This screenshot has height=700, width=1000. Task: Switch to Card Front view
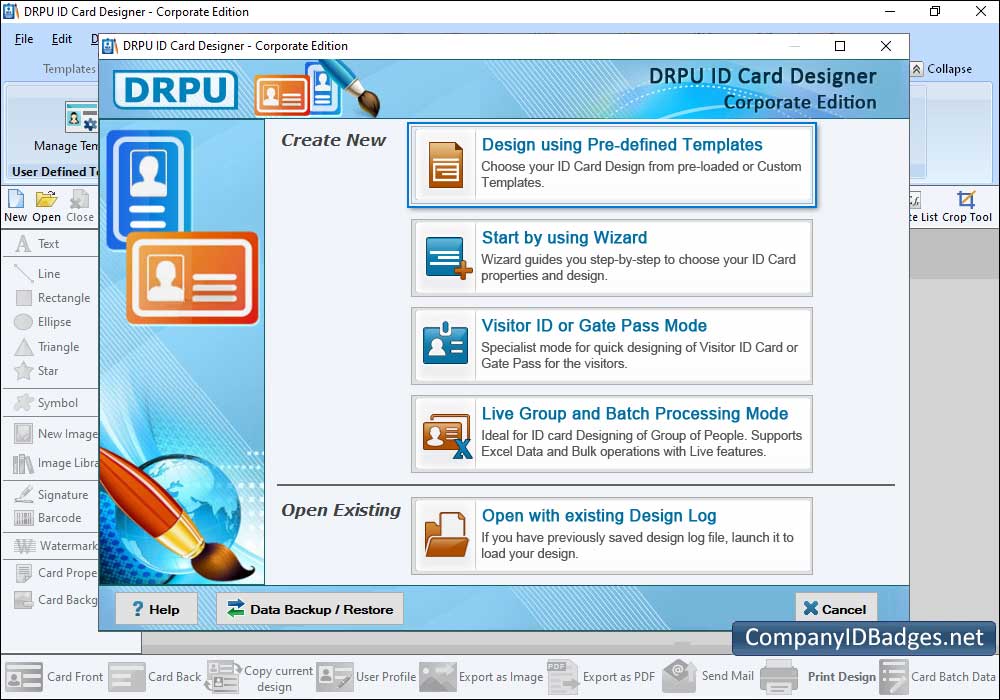pyautogui.click(x=54, y=676)
